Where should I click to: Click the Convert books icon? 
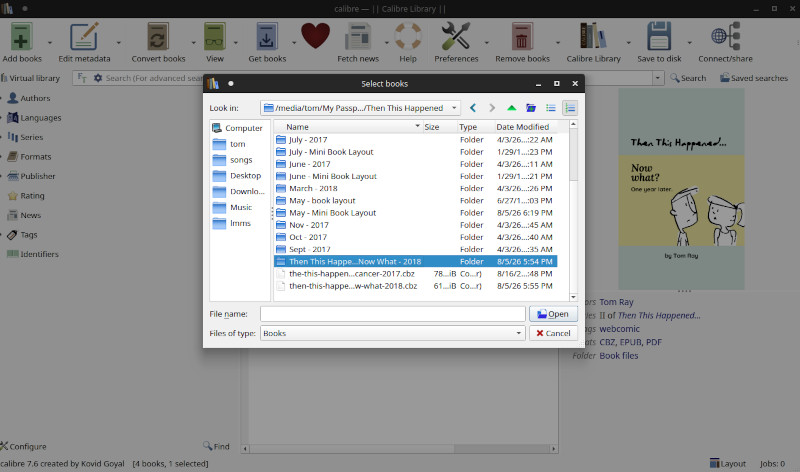[158, 37]
